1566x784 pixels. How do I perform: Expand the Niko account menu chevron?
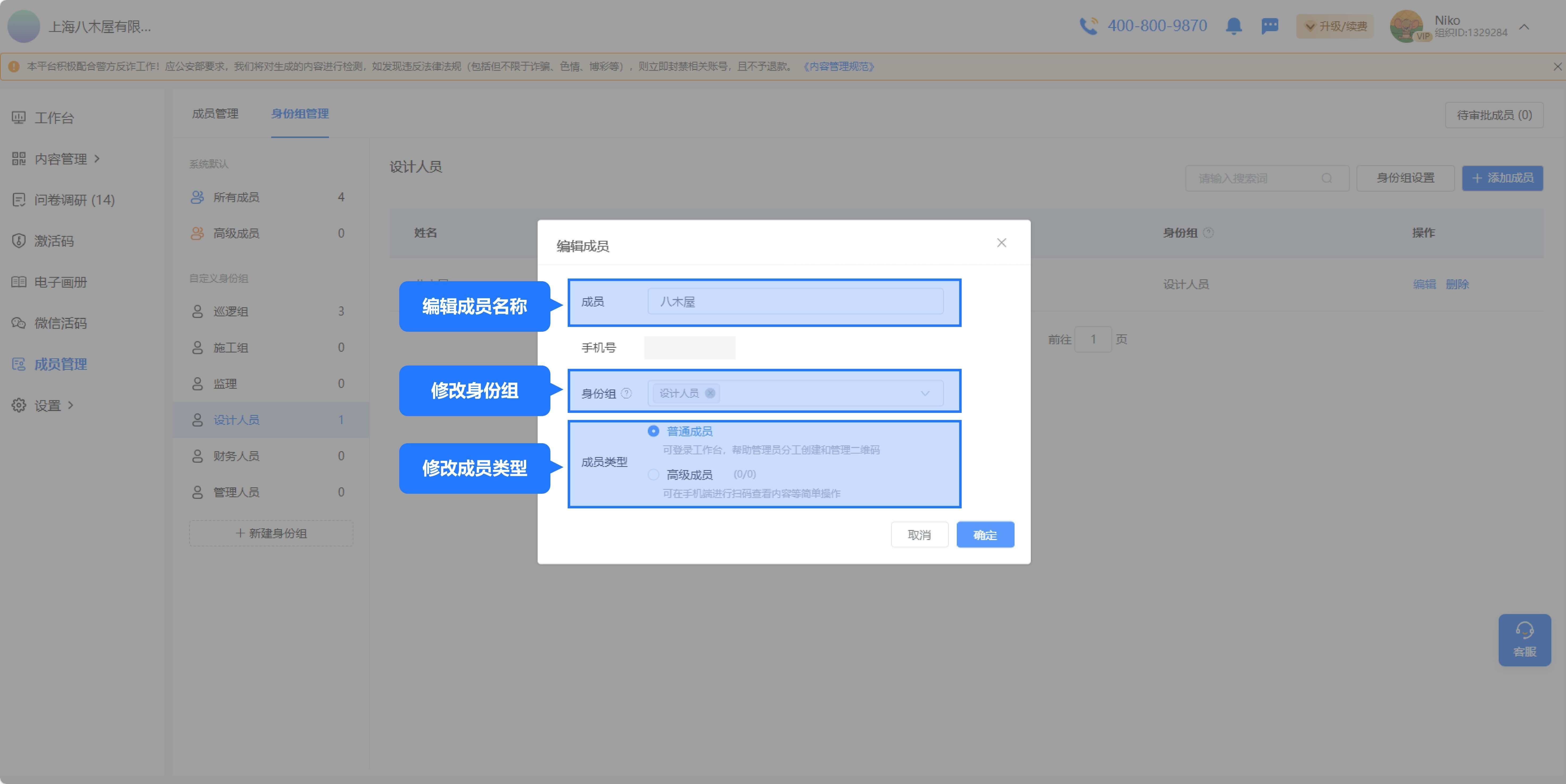point(1524,27)
